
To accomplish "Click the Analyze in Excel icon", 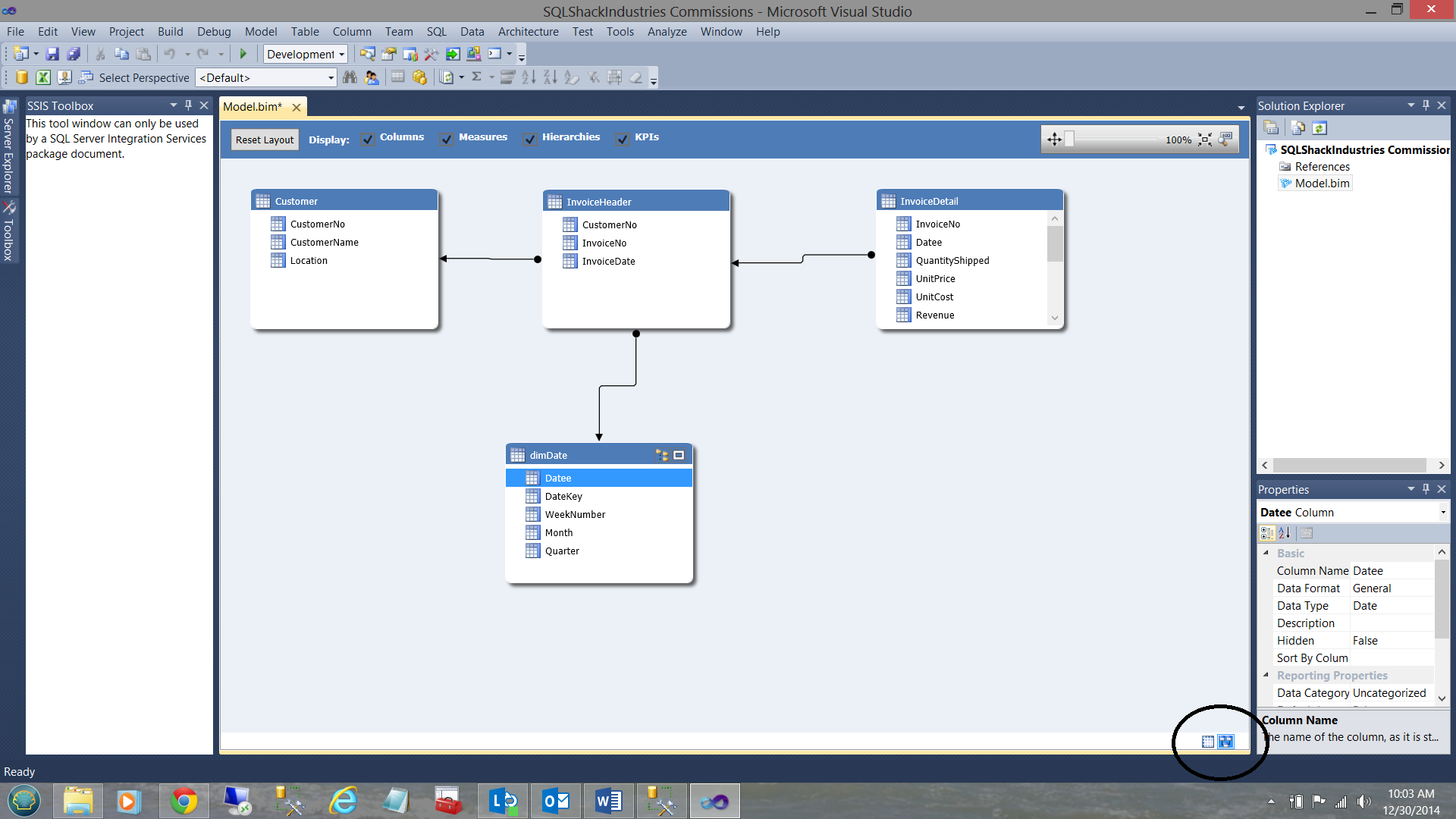I will (x=43, y=77).
